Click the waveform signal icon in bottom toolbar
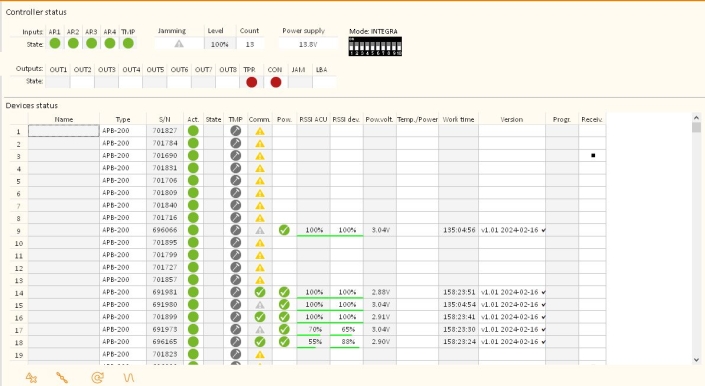 coord(129,377)
